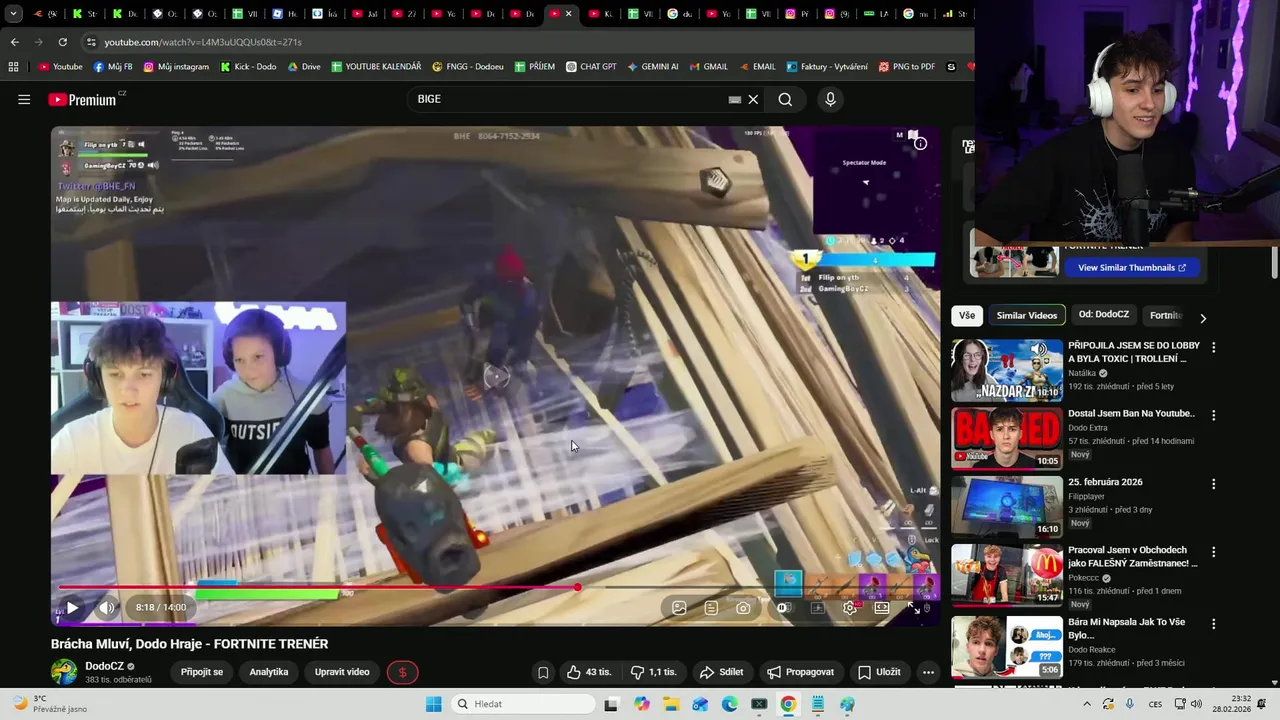1280x720 pixels.
Task: Open the YouTube hamburger guide menu
Action: tap(24, 99)
